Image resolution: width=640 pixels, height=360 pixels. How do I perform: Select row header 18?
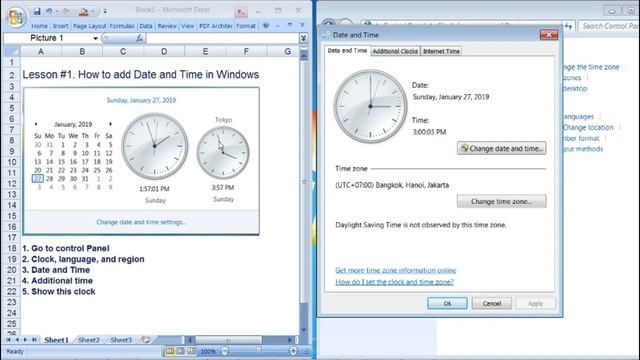pyautogui.click(x=11, y=248)
